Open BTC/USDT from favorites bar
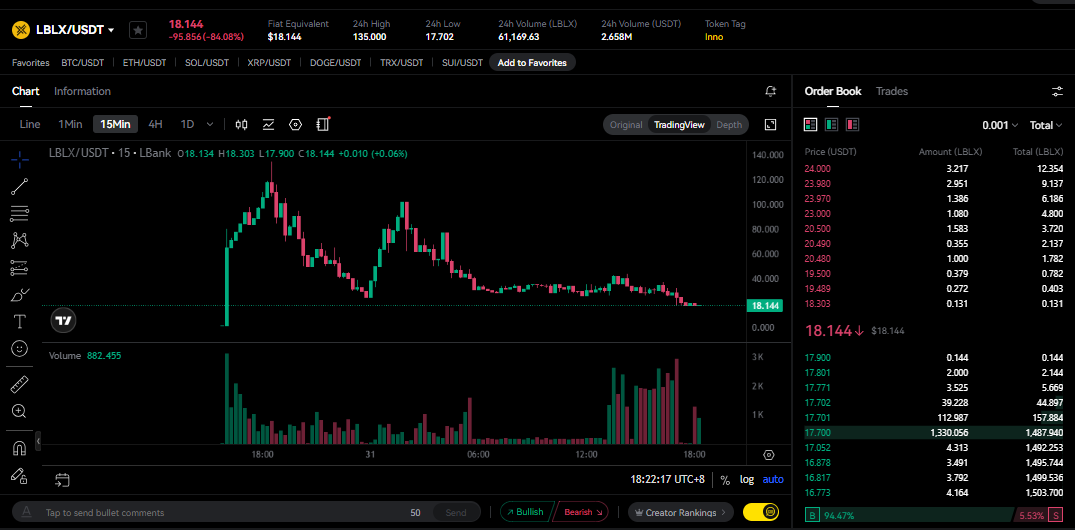1075x530 pixels. [82, 62]
